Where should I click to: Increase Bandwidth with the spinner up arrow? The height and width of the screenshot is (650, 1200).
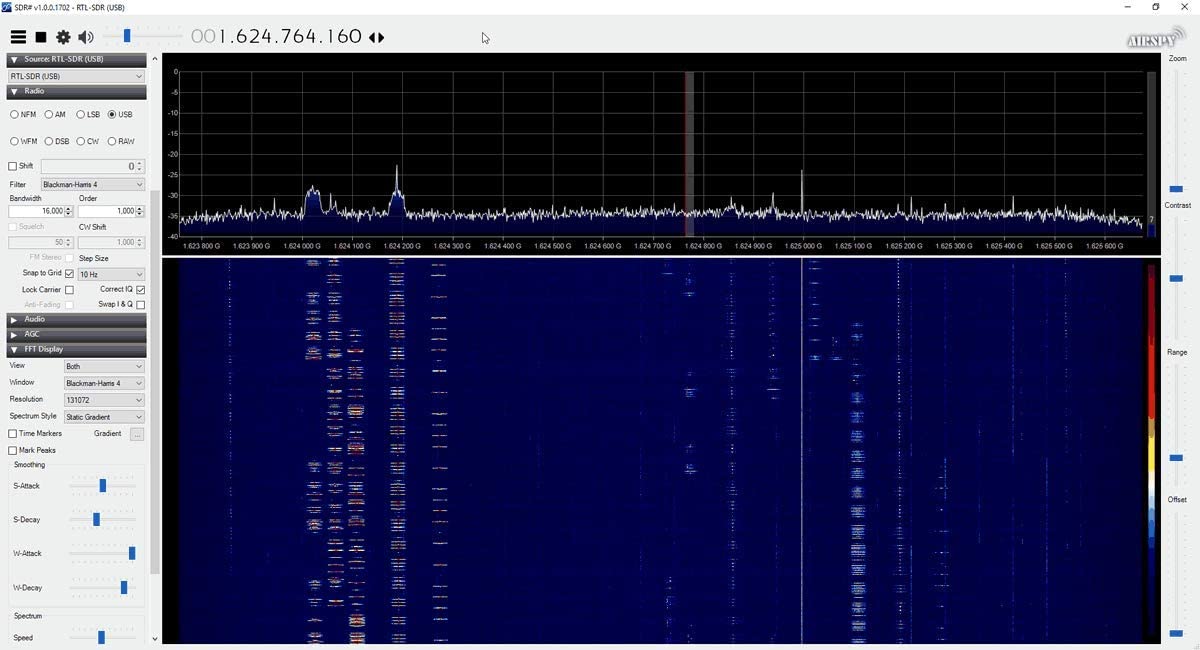pyautogui.click(x=69, y=209)
